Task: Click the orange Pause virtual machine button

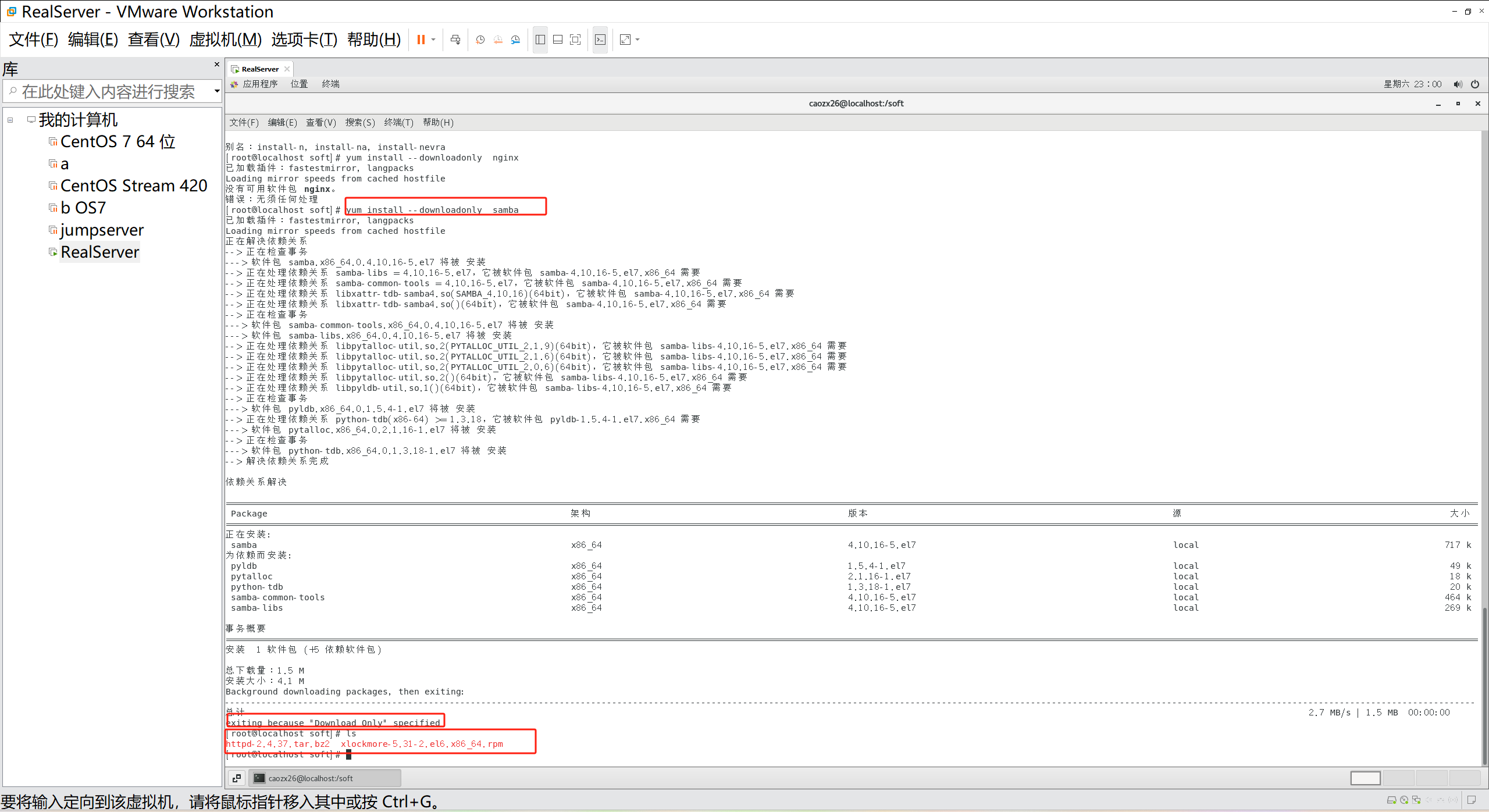Action: (421, 40)
